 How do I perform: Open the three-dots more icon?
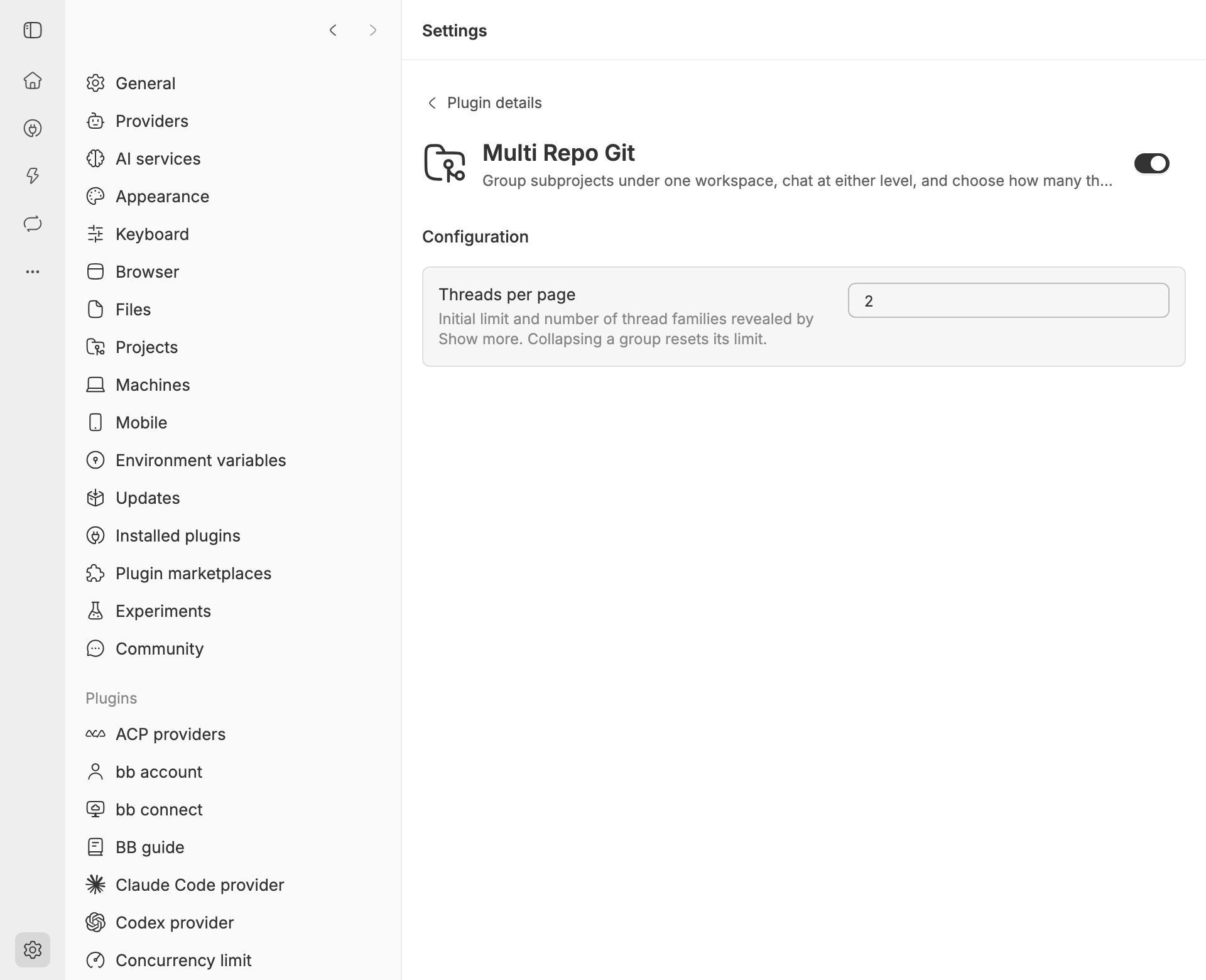pos(33,272)
